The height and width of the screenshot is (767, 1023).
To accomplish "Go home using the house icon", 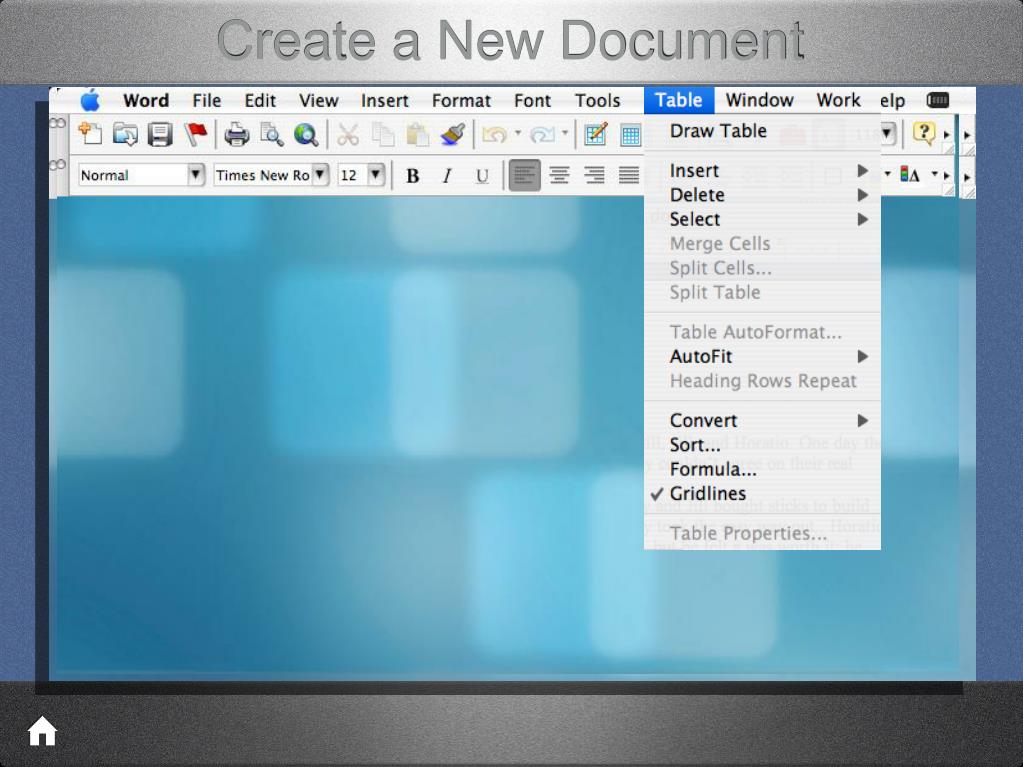I will (42, 730).
